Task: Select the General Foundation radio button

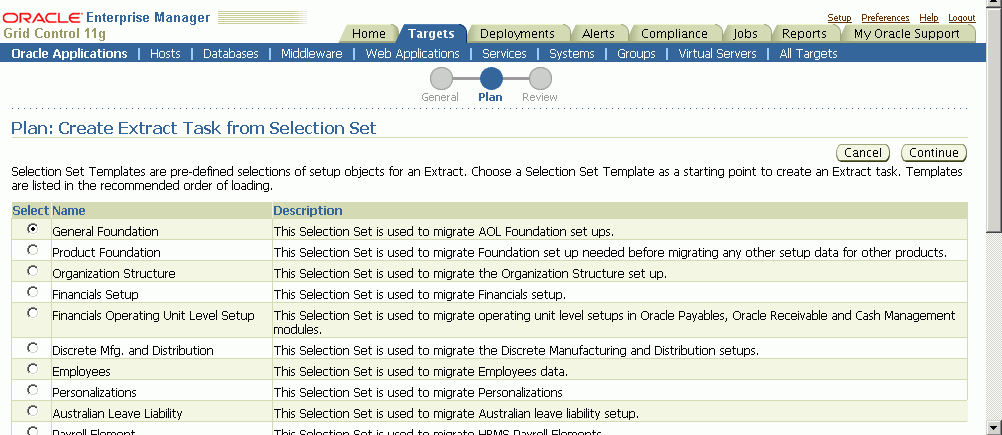Action: [x=32, y=229]
